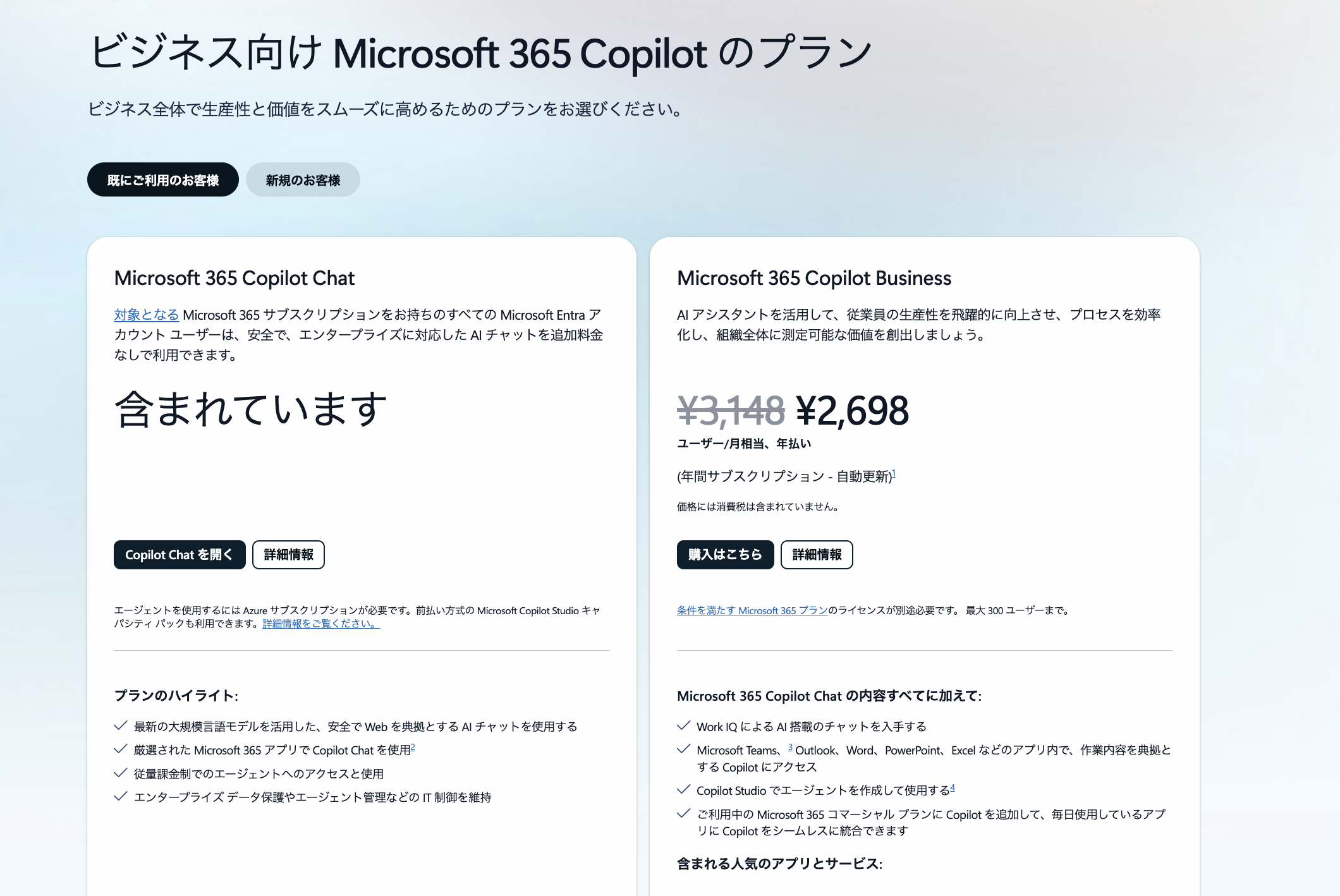This screenshot has width=1340, height=896.
Task: Click the checkmark next to Copilot Studio item
Action: pos(683,790)
